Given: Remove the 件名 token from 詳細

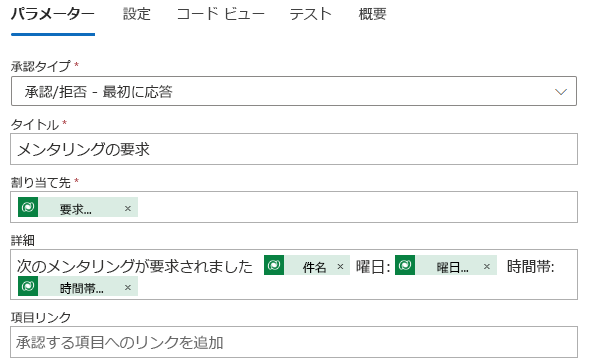Looking at the screenshot, I should pos(340,266).
